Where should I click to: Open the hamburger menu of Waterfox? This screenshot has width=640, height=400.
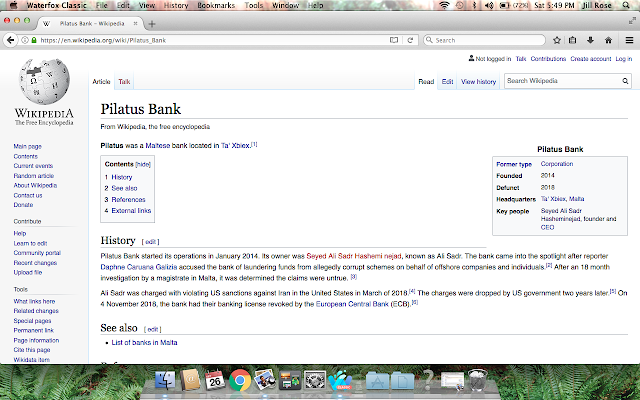click(x=629, y=40)
